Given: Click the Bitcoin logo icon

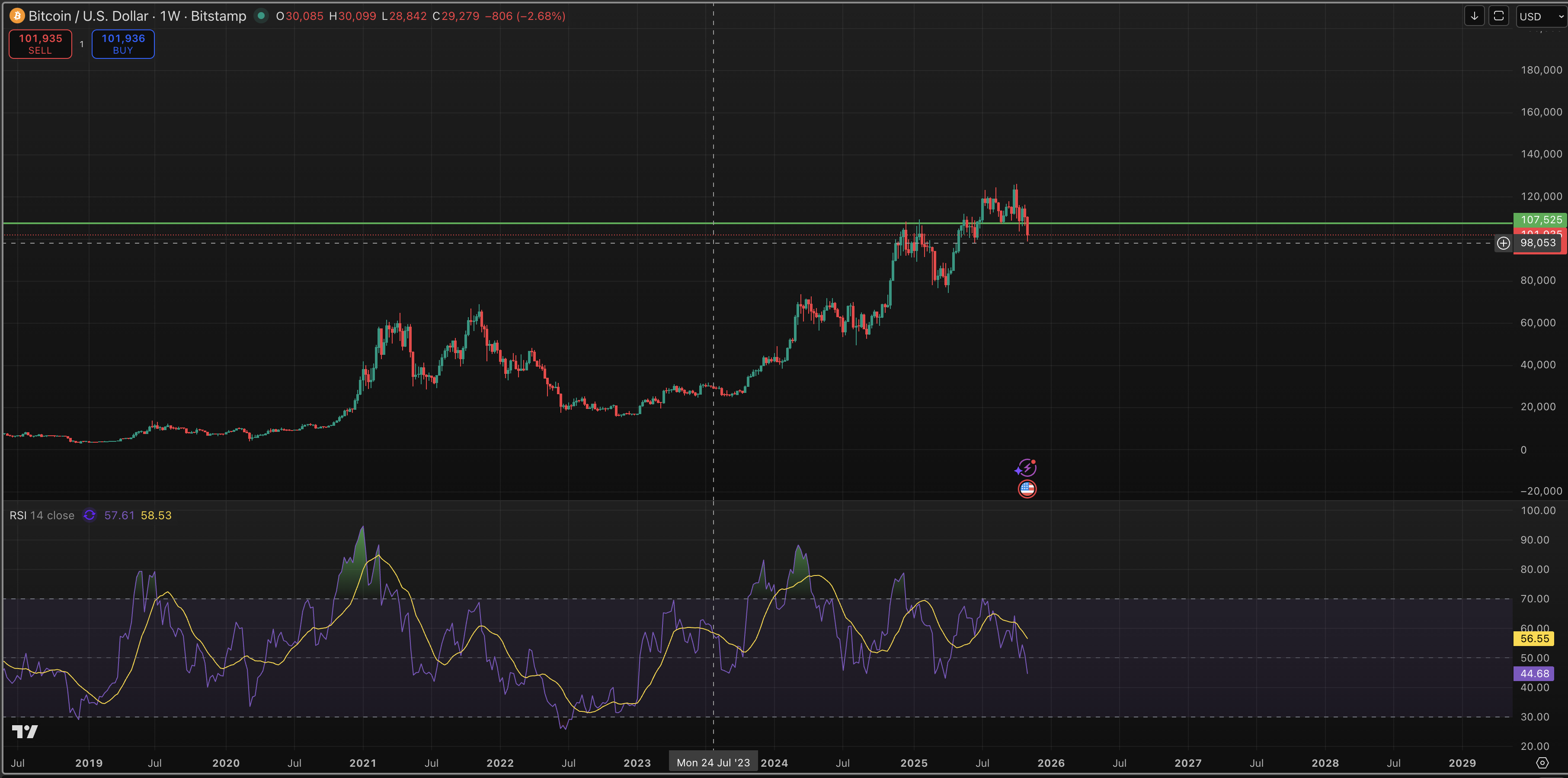Looking at the screenshot, I should click(17, 16).
